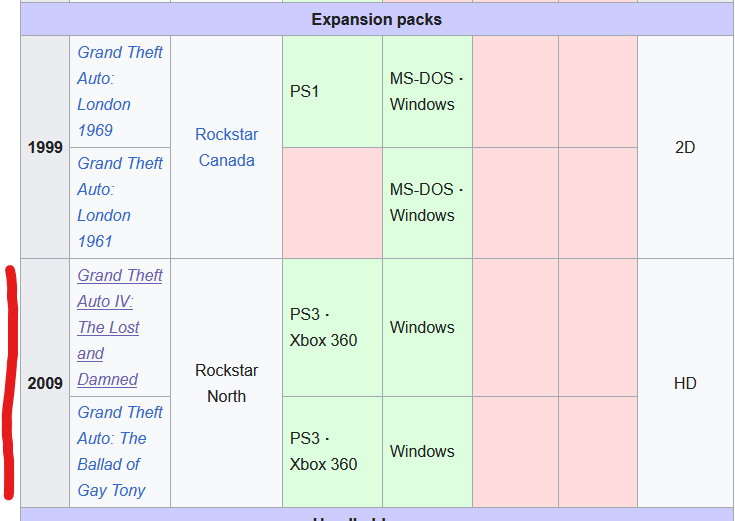Click MS-DOS · Windows cell for London 1969

(428, 91)
